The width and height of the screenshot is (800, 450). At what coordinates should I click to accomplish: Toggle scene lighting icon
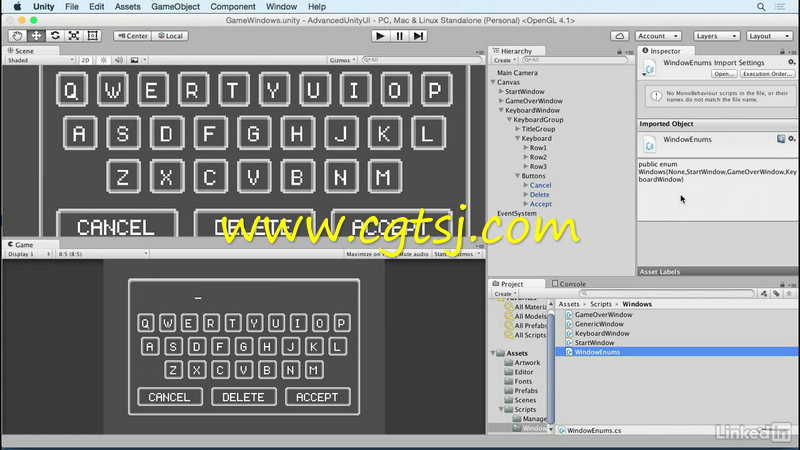click(x=104, y=60)
